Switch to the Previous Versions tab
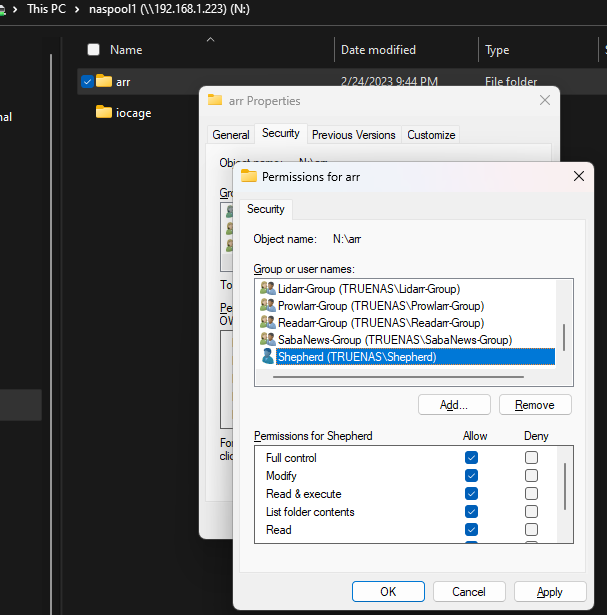This screenshot has width=607, height=615. pyautogui.click(x=353, y=135)
